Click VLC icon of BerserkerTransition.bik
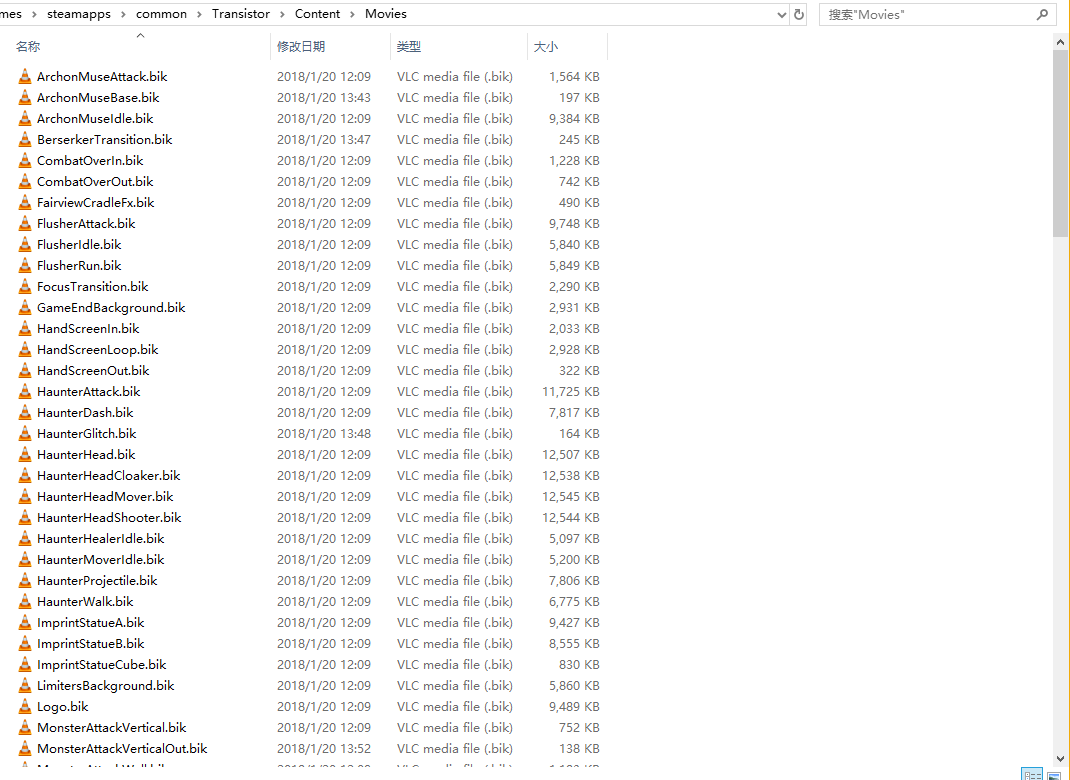 pos(25,139)
